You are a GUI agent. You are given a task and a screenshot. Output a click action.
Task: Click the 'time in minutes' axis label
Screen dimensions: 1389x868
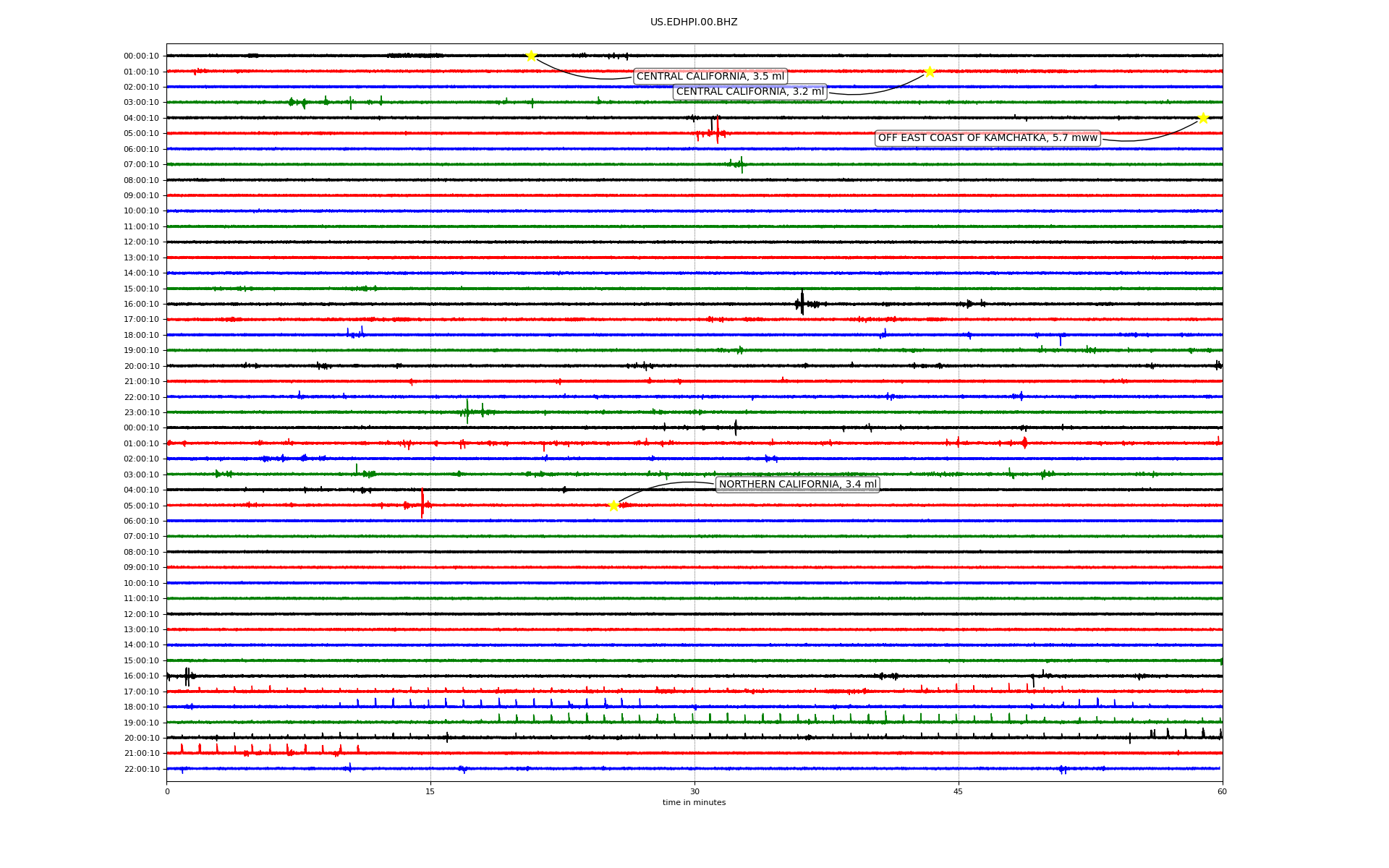point(694,803)
